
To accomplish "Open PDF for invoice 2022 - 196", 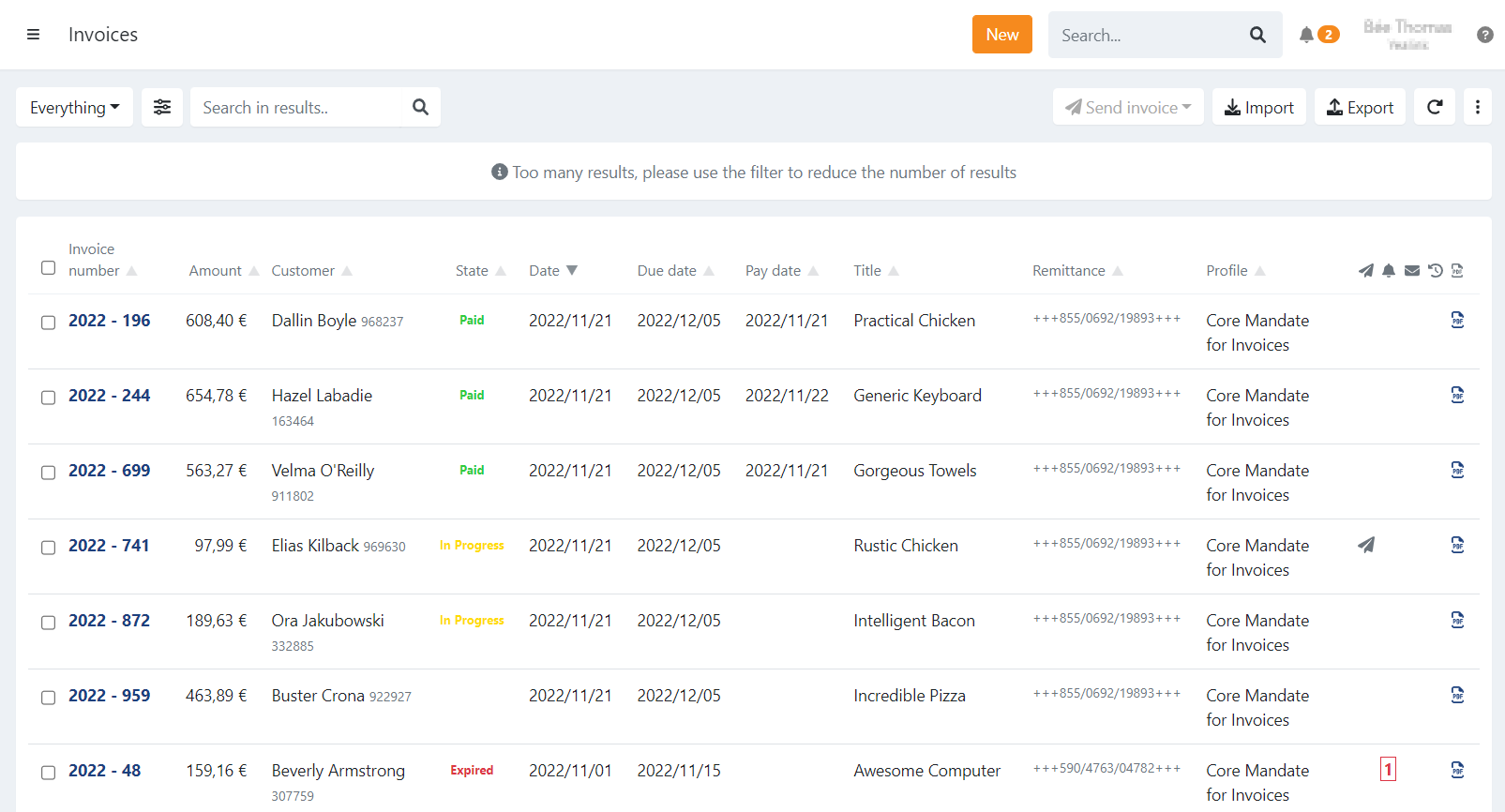I will point(1457,320).
